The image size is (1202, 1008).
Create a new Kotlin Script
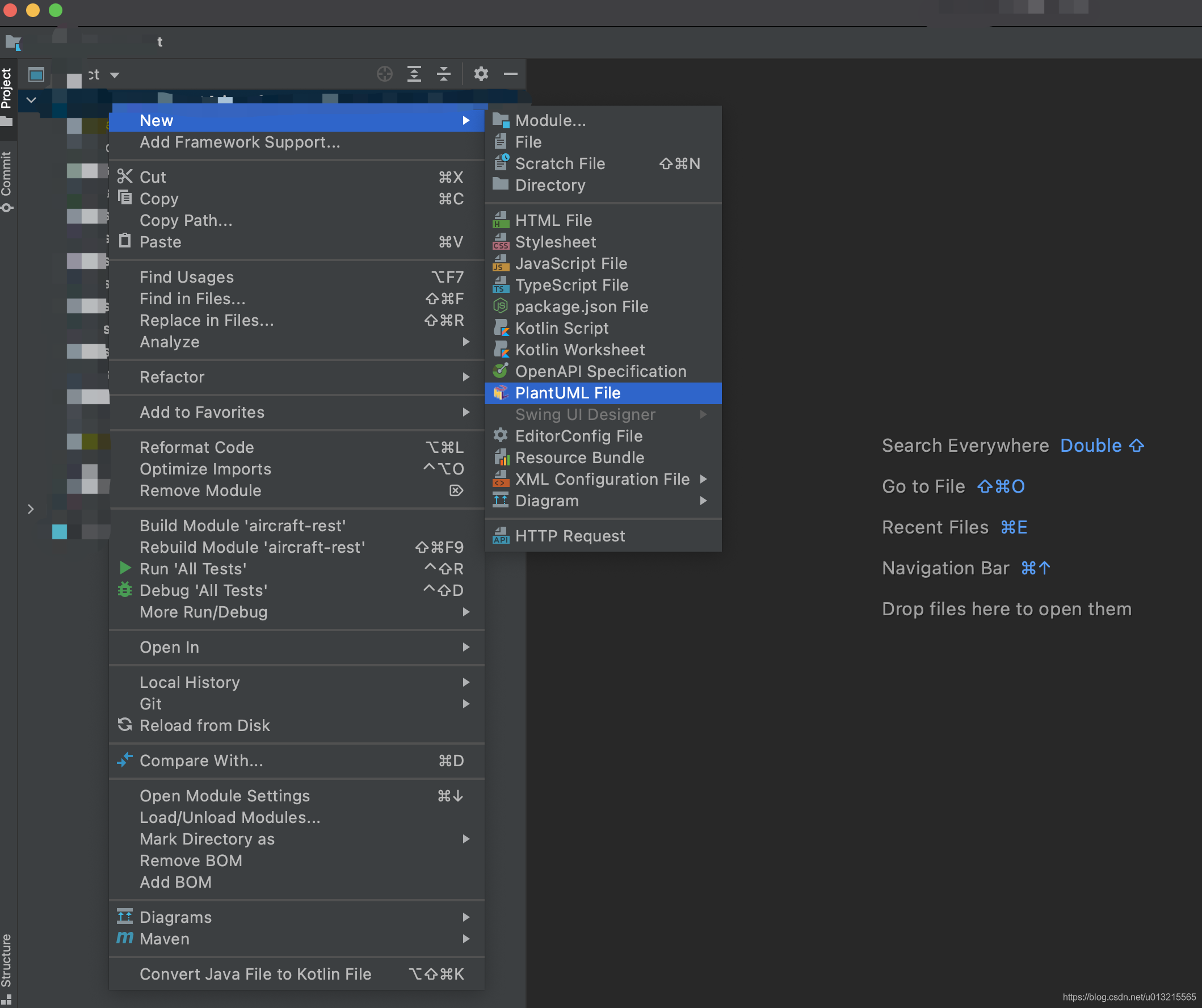pos(561,328)
